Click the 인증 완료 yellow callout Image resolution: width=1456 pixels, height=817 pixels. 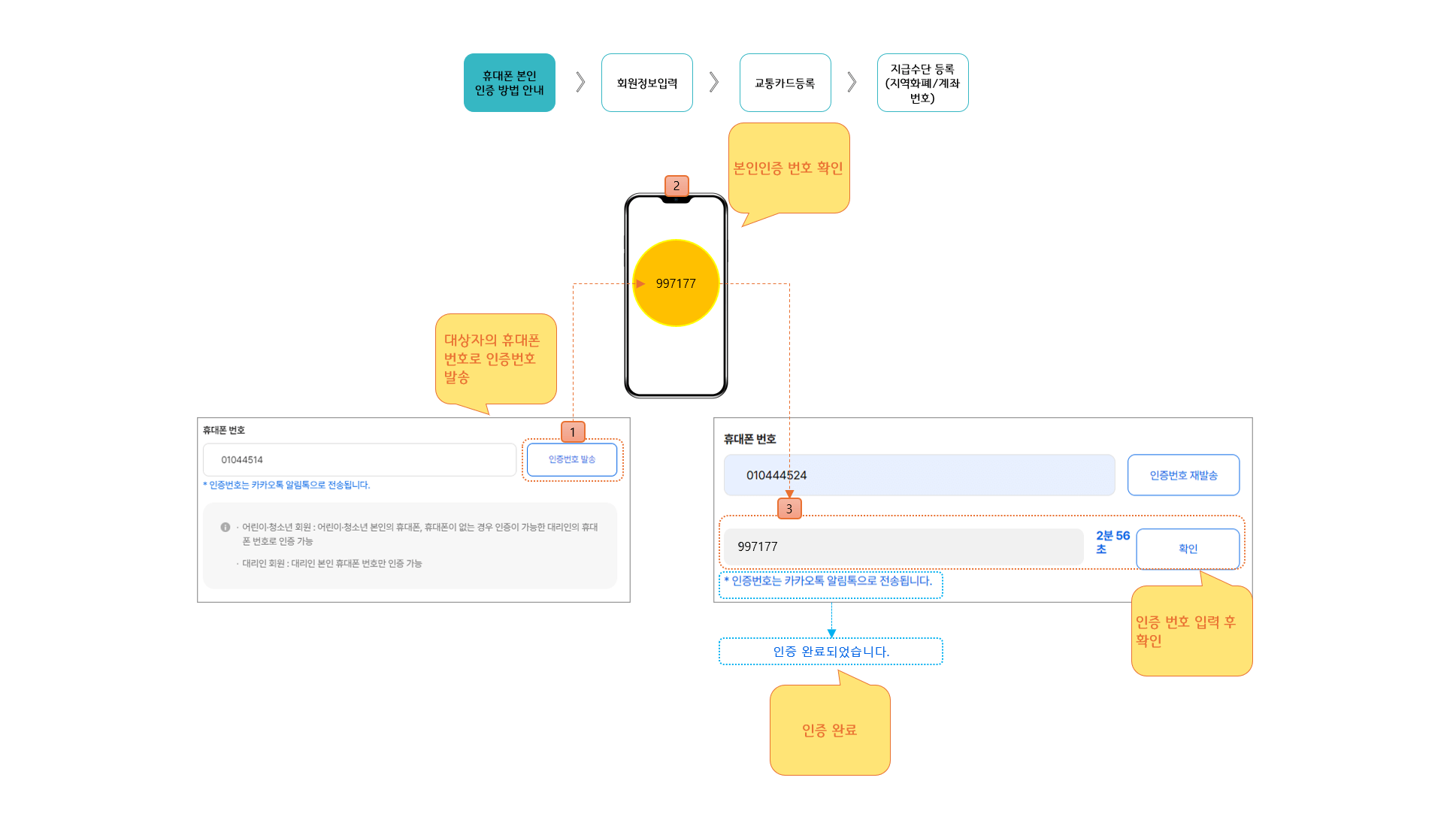tap(829, 730)
